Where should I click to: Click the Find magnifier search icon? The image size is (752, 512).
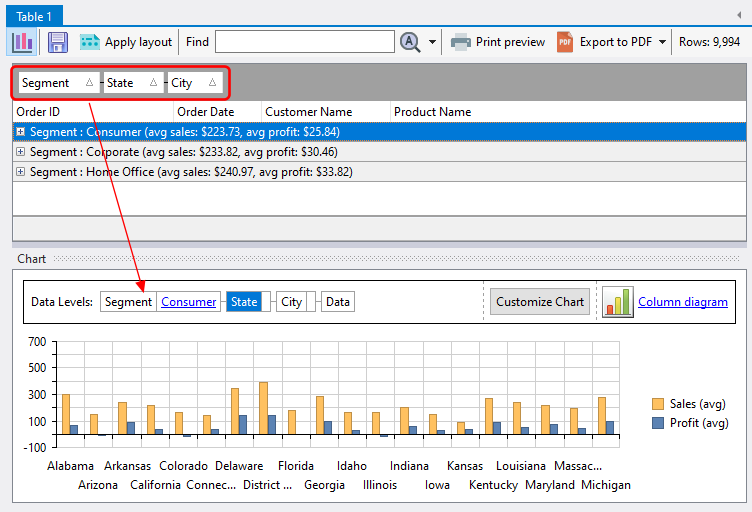coord(410,42)
